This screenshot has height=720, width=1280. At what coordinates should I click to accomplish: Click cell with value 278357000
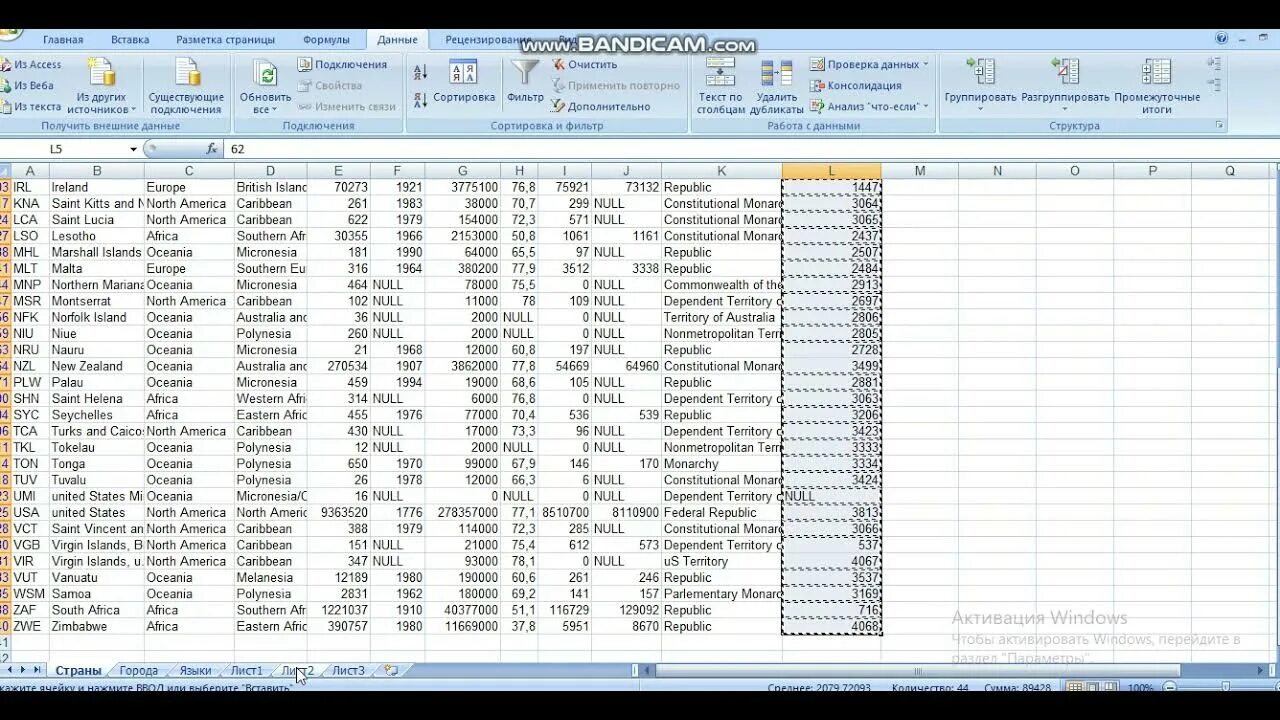coord(463,512)
